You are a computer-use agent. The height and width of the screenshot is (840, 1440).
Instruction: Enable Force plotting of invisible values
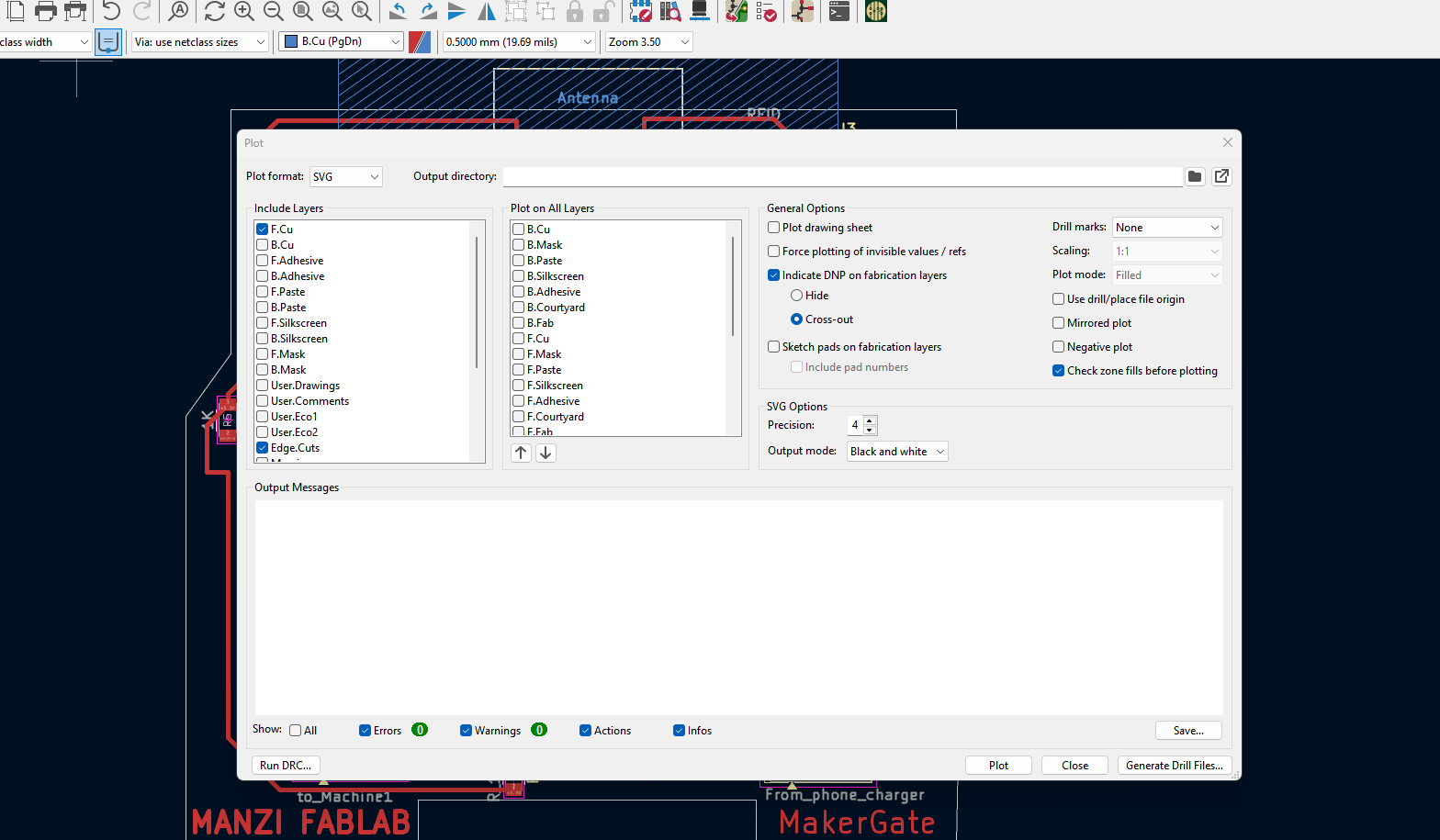[x=774, y=252]
